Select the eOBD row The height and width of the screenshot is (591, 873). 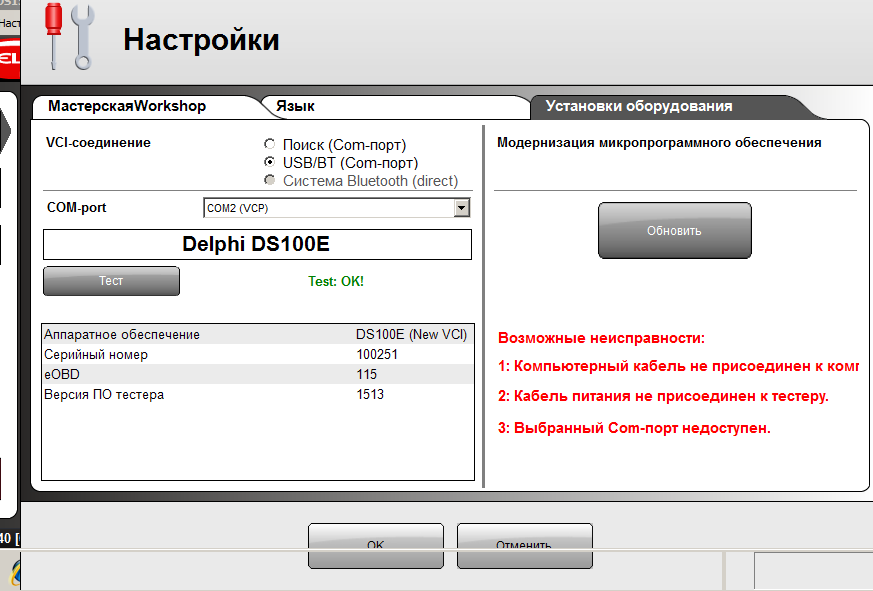[x=258, y=374]
